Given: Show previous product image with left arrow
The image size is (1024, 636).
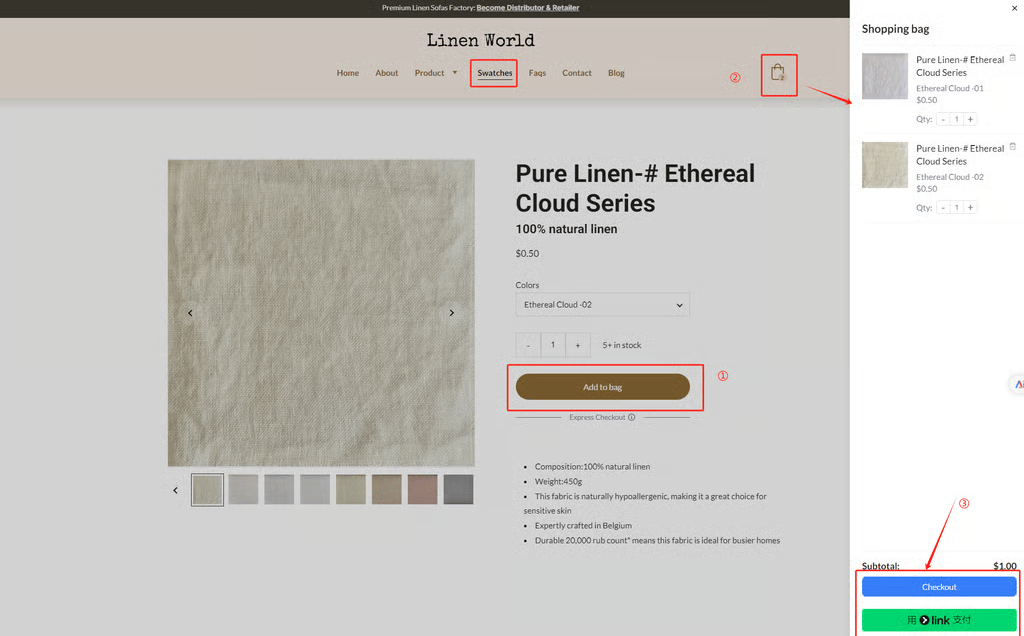Looking at the screenshot, I should click(190, 313).
